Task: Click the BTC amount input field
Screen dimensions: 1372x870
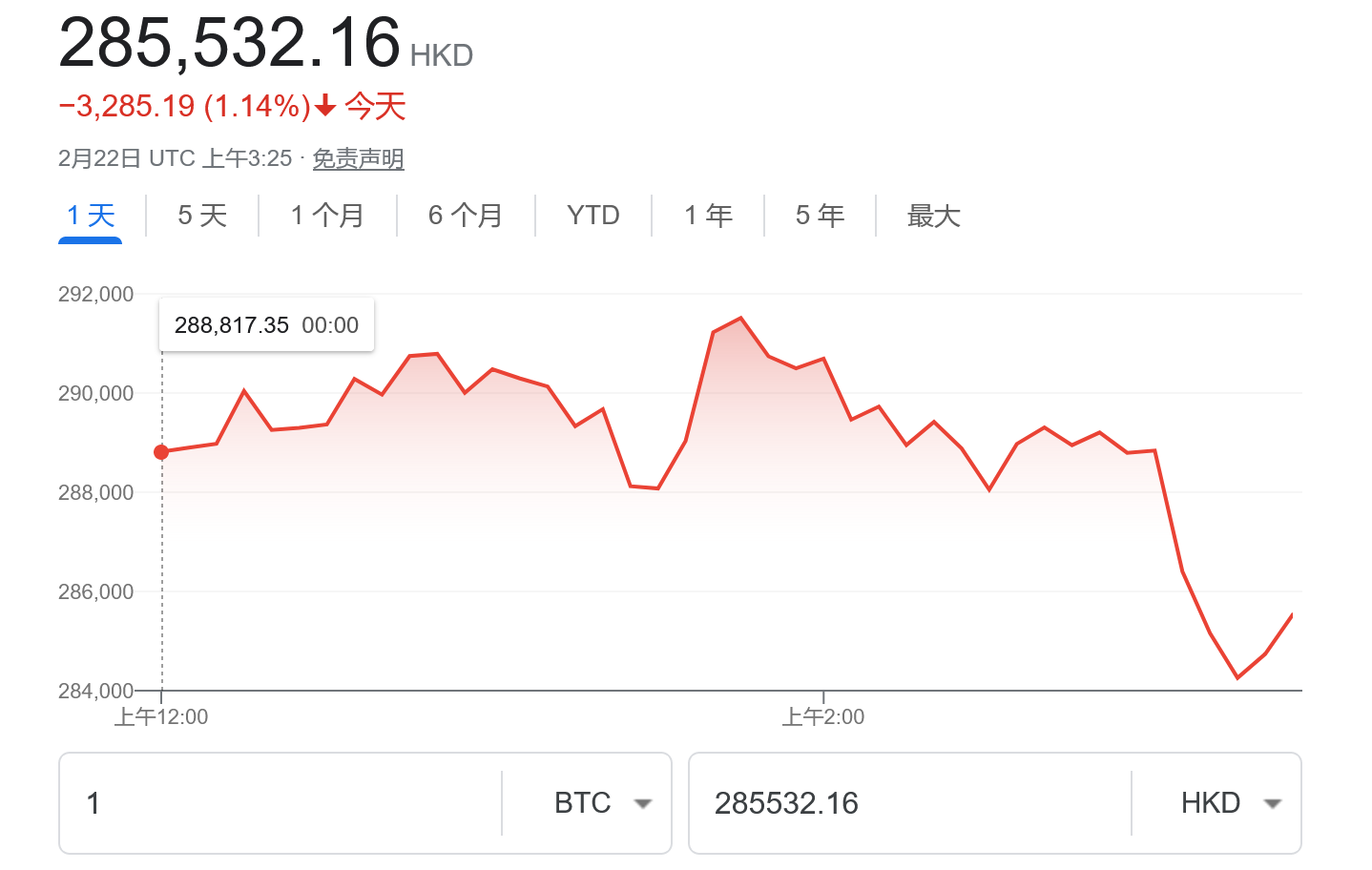Action: pos(281,803)
